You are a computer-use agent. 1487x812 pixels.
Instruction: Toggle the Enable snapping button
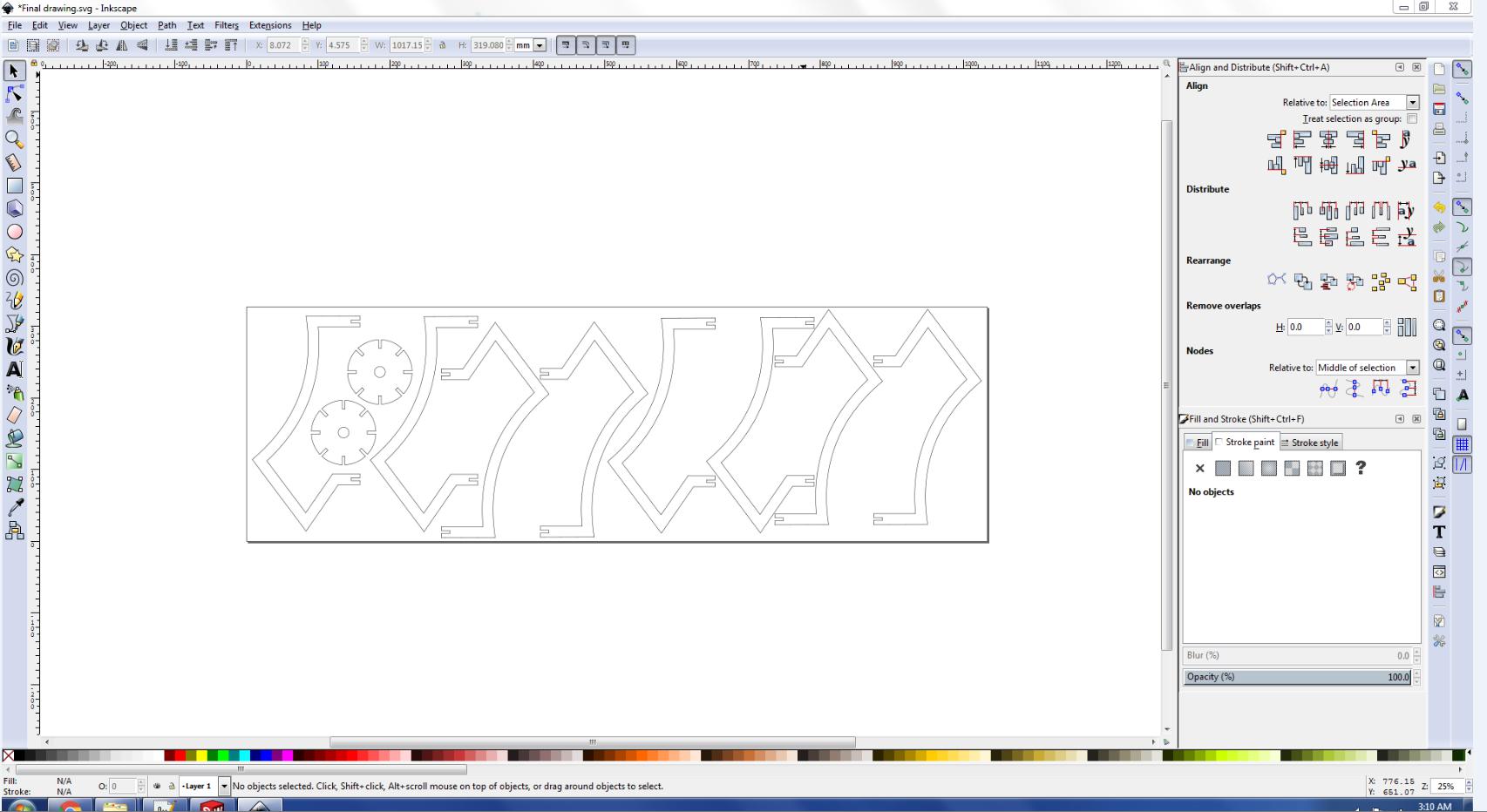pos(1463,70)
